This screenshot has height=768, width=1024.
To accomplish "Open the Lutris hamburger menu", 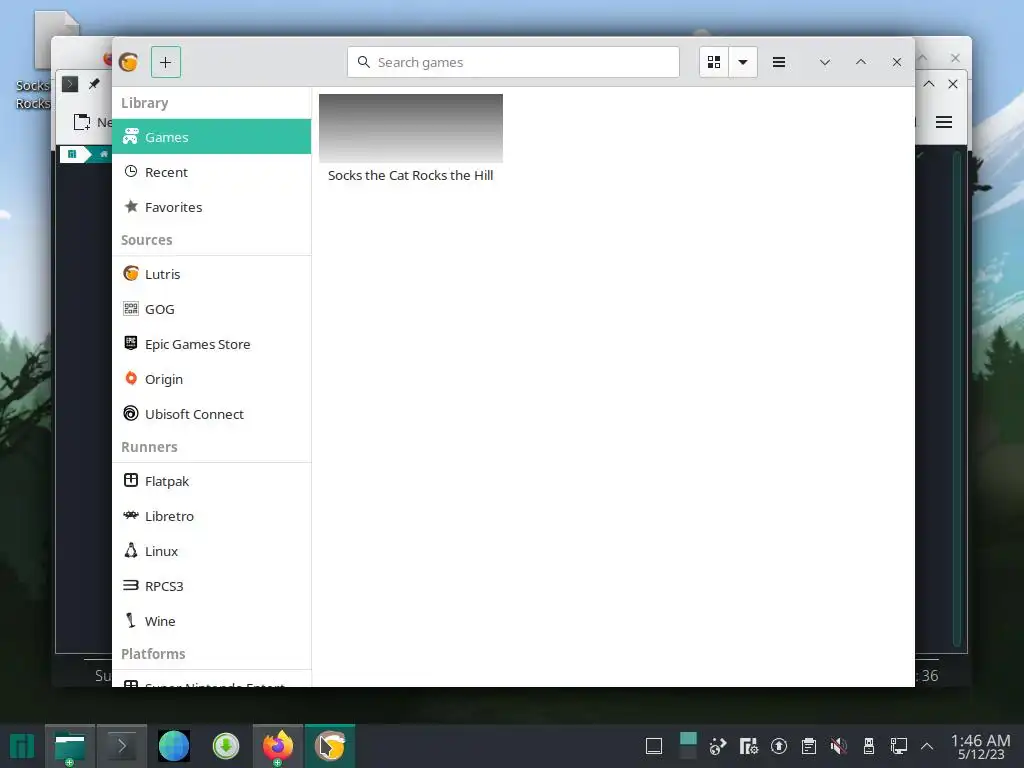I will pos(778,62).
